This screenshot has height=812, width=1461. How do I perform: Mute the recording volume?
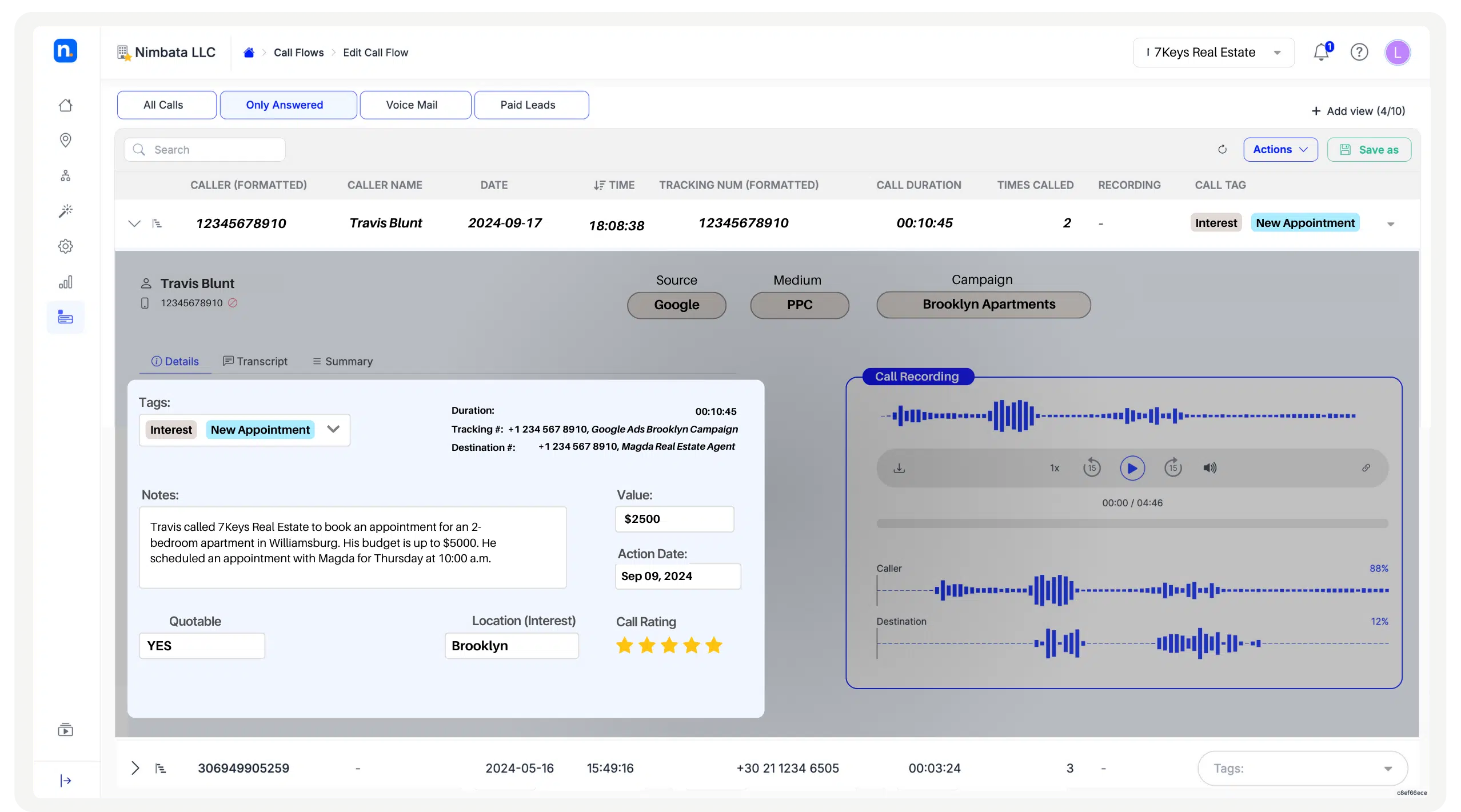[x=1209, y=468]
